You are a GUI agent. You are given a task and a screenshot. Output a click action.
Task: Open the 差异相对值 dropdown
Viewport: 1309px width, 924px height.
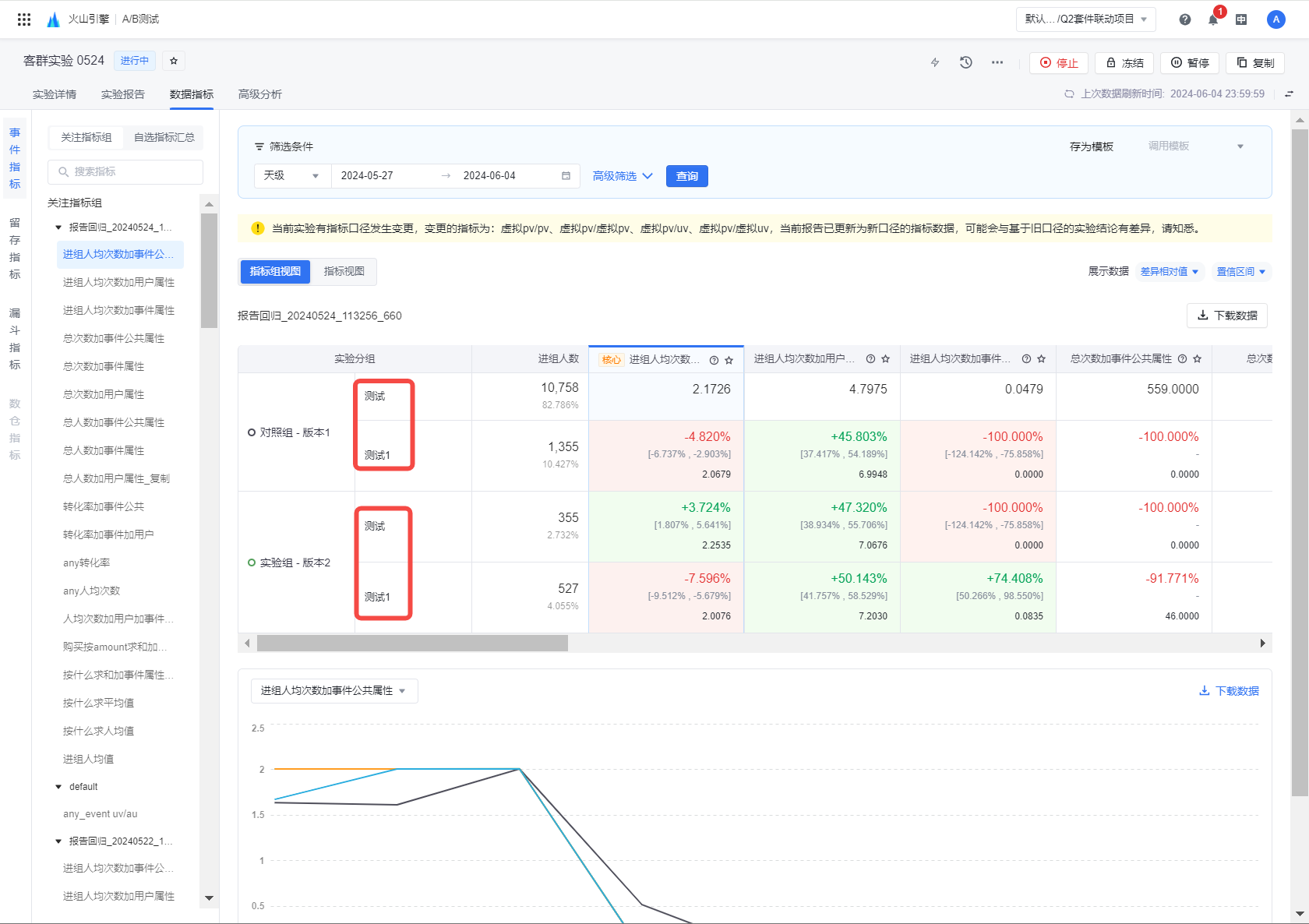(1170, 272)
